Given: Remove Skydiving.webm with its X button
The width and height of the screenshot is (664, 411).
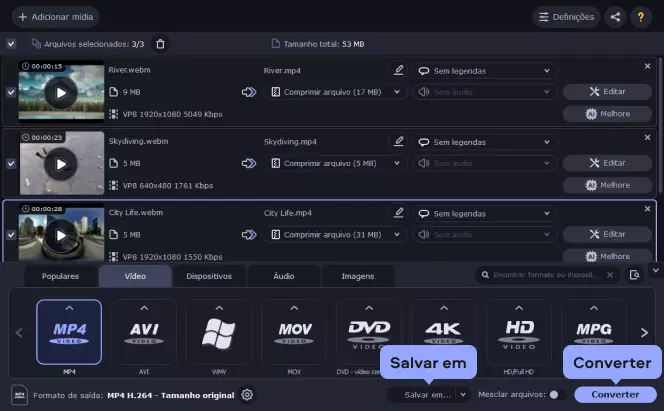Looking at the screenshot, I should (x=647, y=138).
